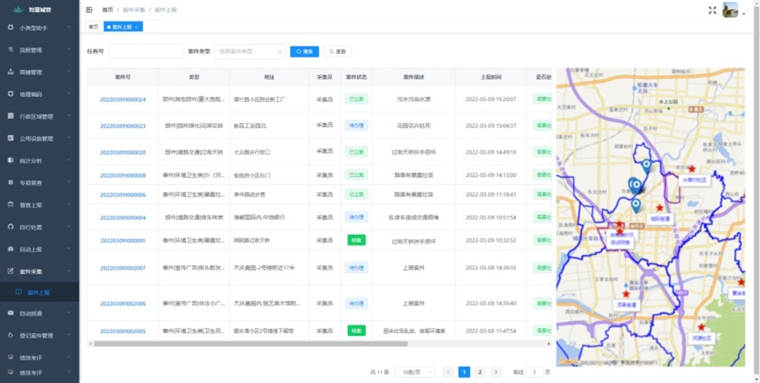This screenshot has width=760, height=383.
Task: Click the 行政区域管理 sidebar icon
Action: pyautogui.click(x=11, y=116)
